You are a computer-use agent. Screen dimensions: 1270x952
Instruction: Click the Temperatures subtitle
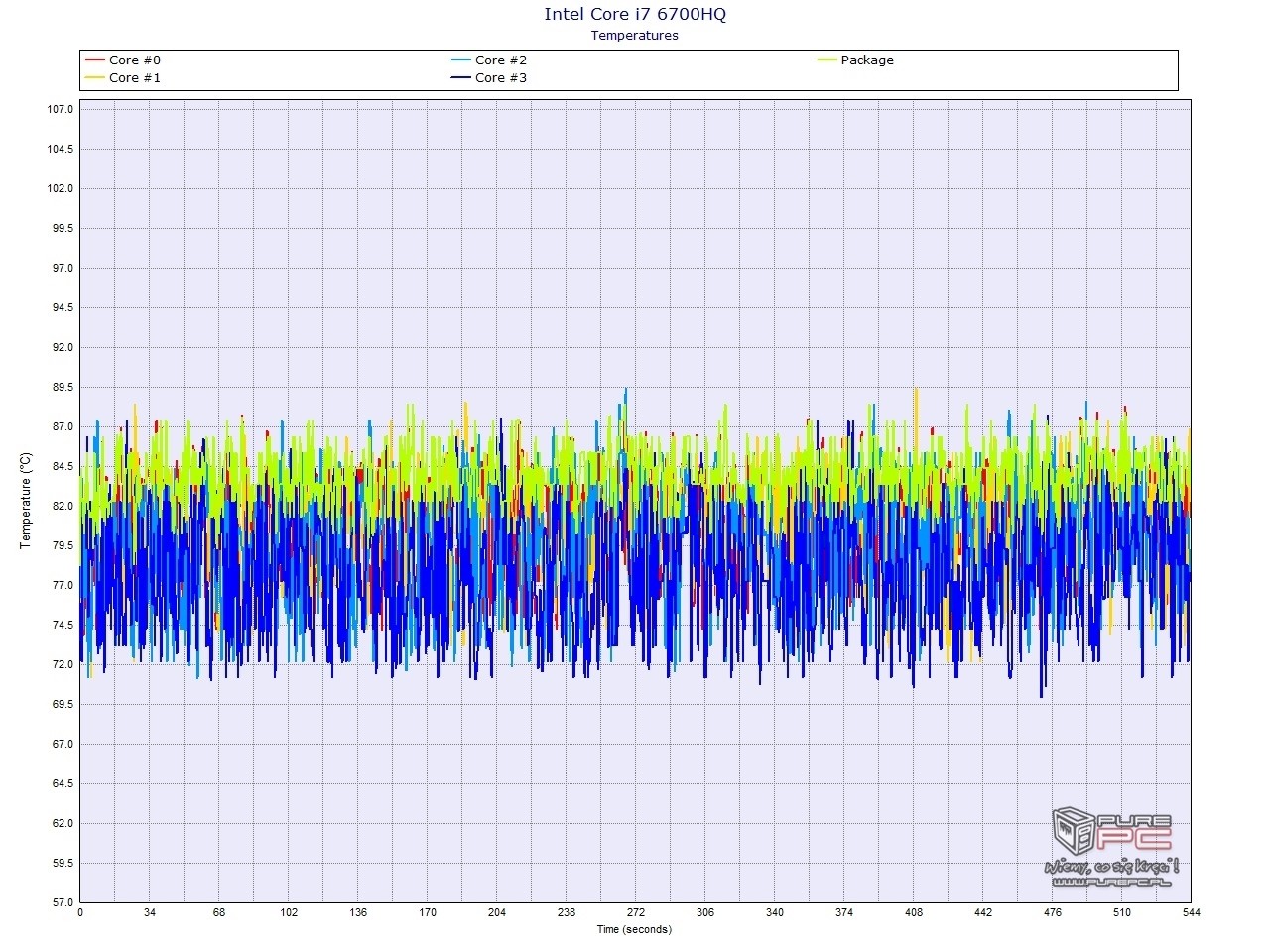635,36
